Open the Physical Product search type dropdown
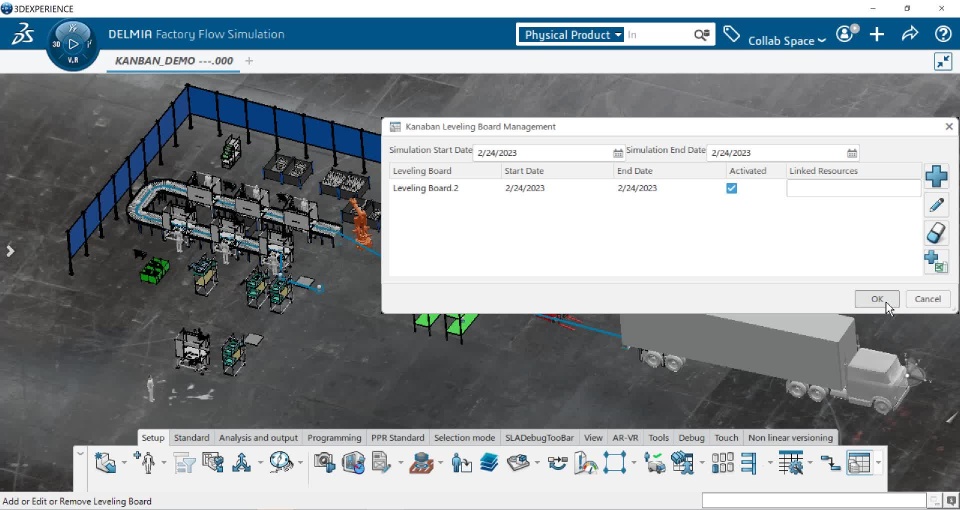The height and width of the screenshot is (510, 960). pyautogui.click(x=571, y=35)
